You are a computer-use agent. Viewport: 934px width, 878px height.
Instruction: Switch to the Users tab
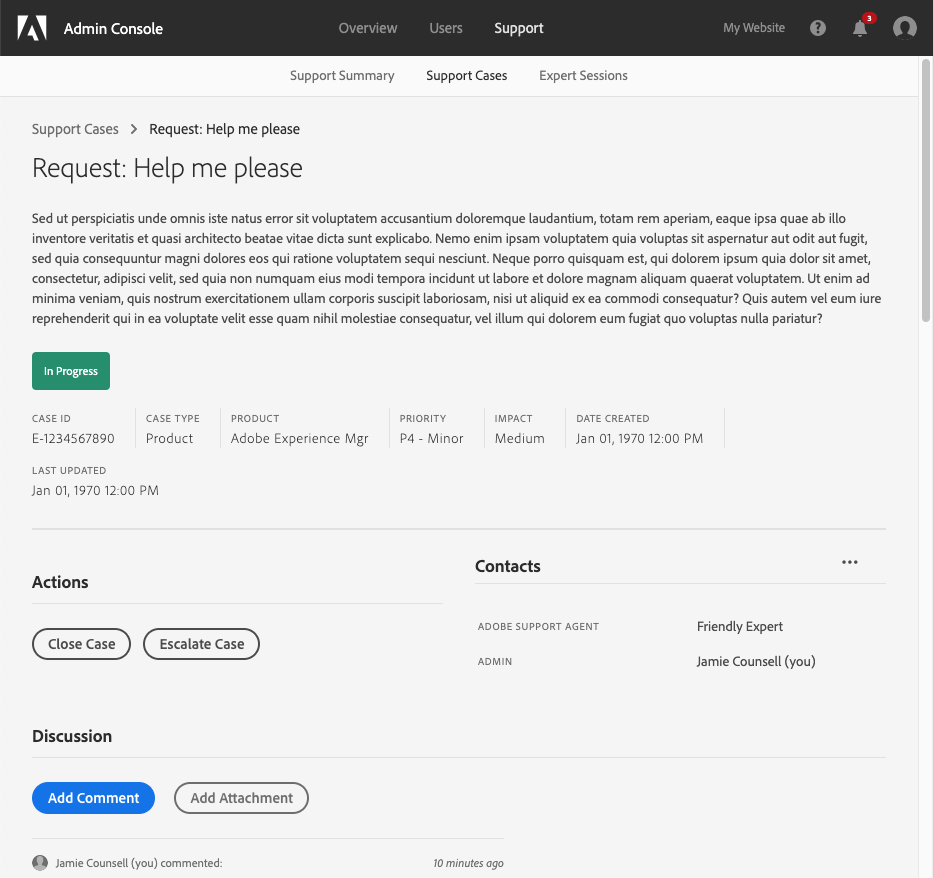tap(446, 28)
